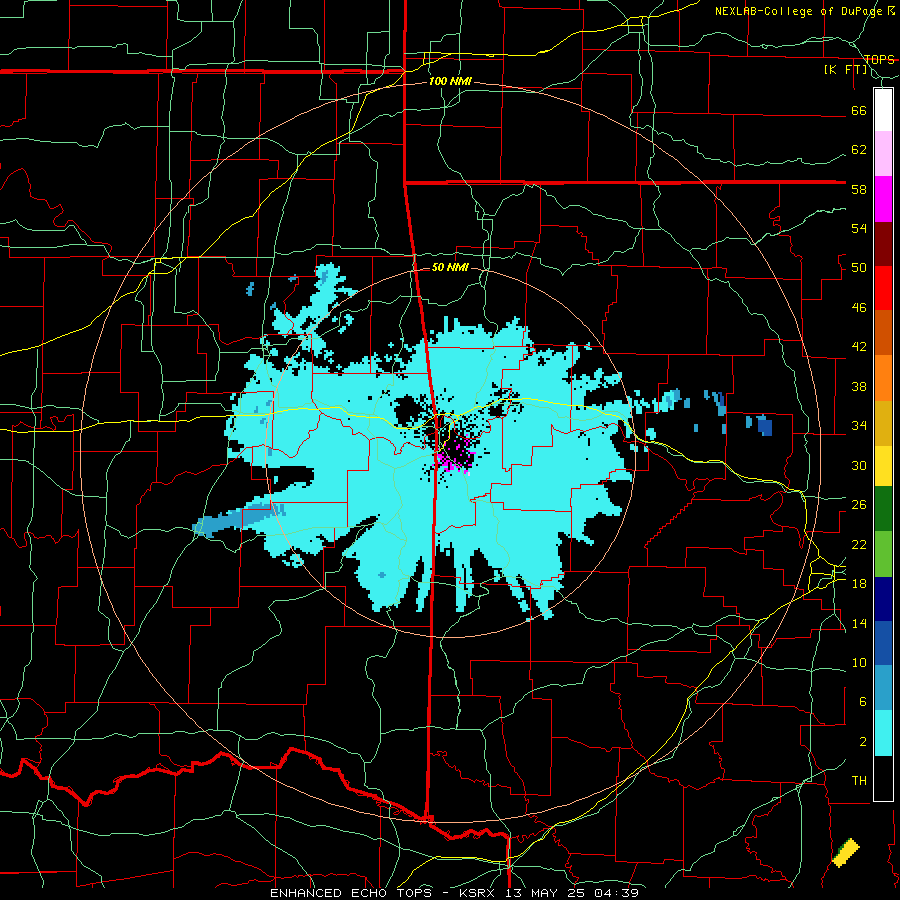This screenshot has width=900, height=900.
Task: Click the gold swatch between 38 and 34
Action: [x=883, y=423]
